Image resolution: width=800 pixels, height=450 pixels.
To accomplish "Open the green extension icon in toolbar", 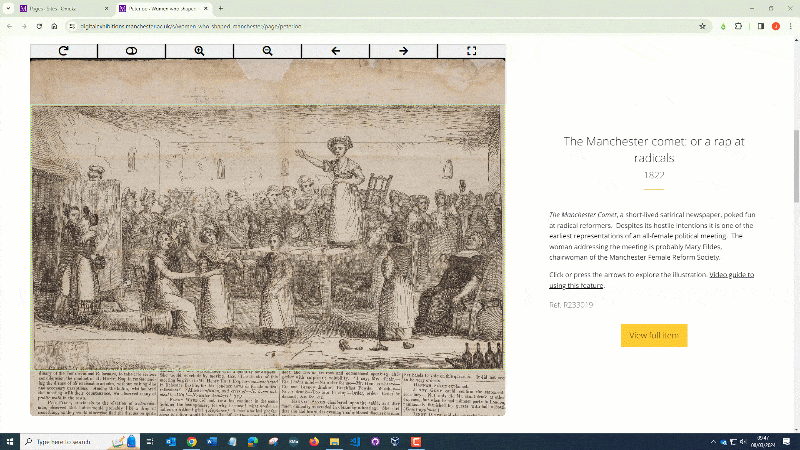I will point(723,26).
